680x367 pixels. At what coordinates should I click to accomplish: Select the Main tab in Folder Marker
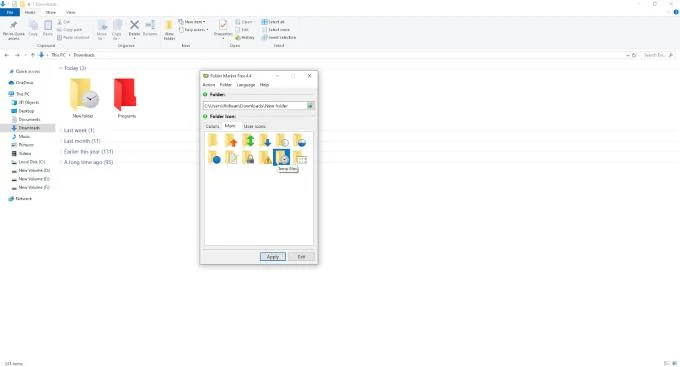[230, 126]
